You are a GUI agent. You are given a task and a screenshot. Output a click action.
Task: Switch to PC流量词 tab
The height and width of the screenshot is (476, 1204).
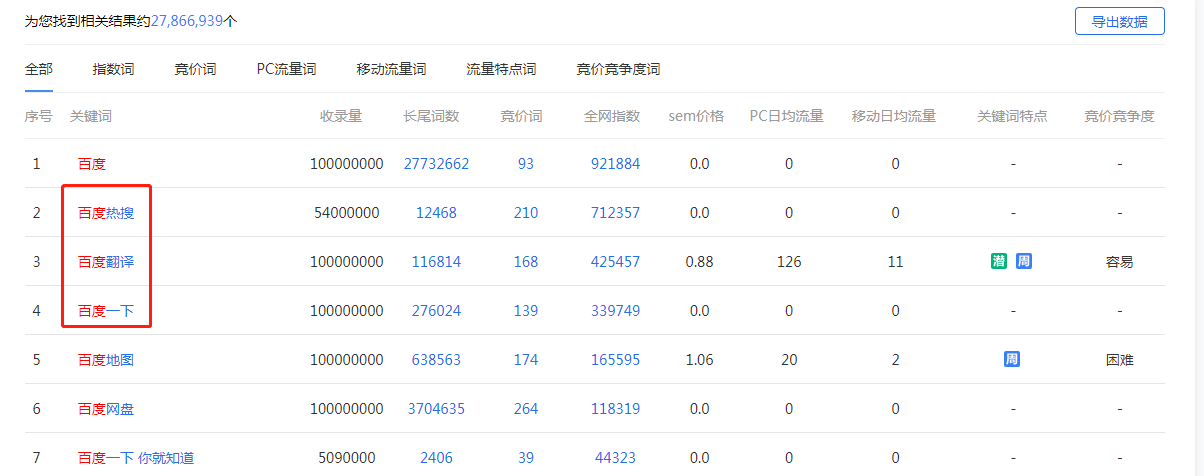pyautogui.click(x=286, y=69)
